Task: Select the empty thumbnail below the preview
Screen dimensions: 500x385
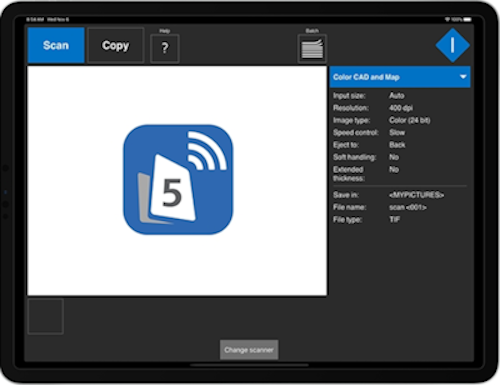Action: 46,316
